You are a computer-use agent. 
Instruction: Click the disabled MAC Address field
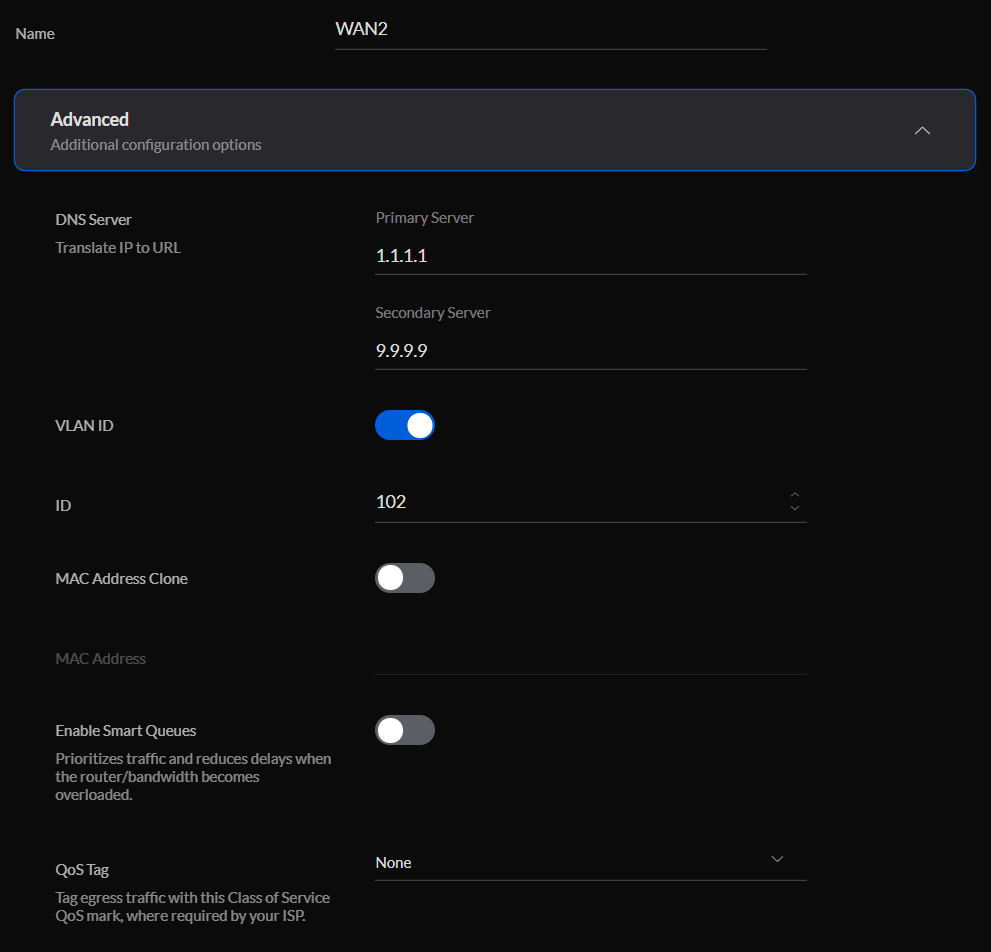[x=591, y=659]
